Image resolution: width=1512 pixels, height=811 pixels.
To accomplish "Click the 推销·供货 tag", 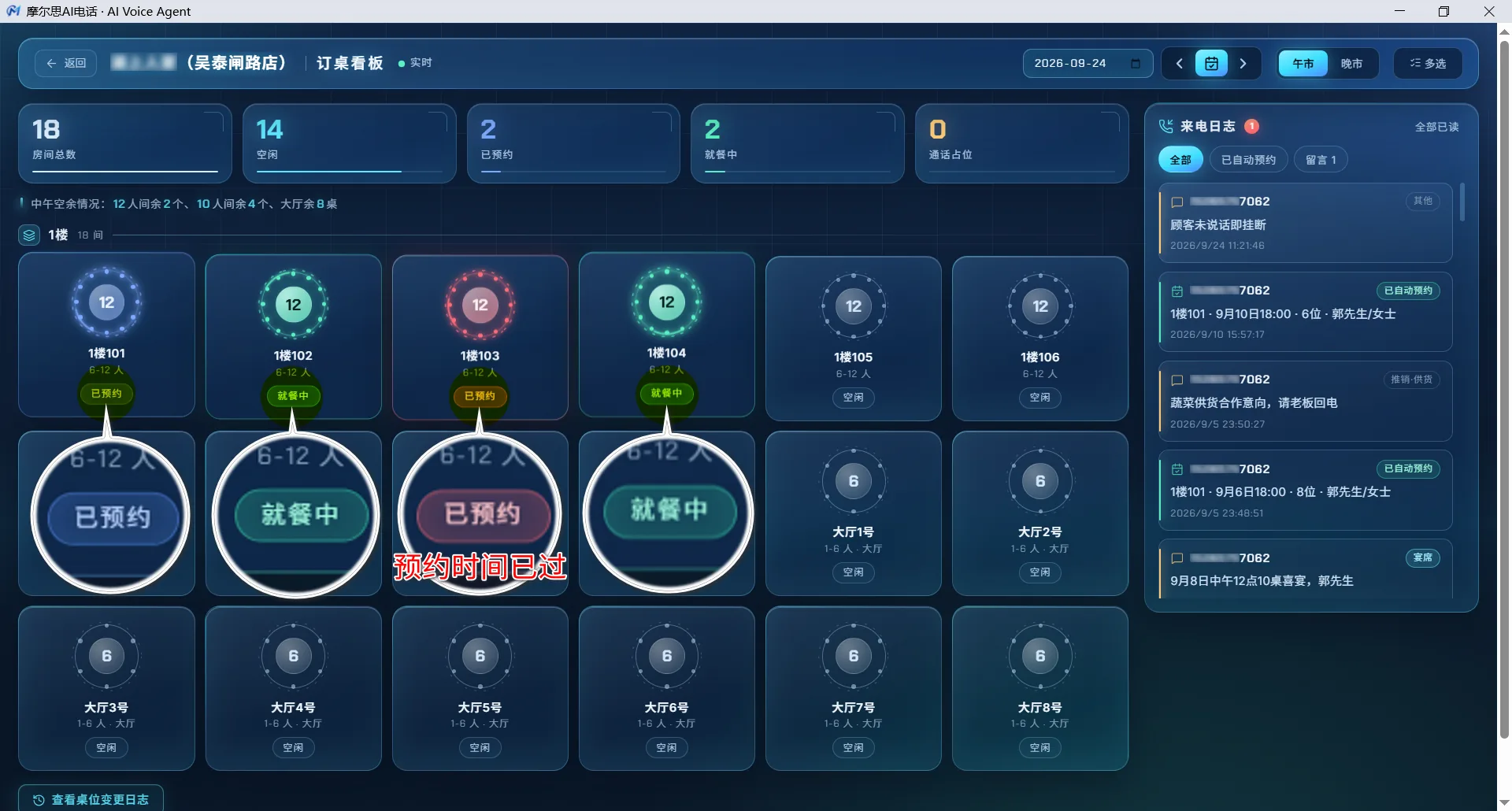I will tap(1411, 380).
